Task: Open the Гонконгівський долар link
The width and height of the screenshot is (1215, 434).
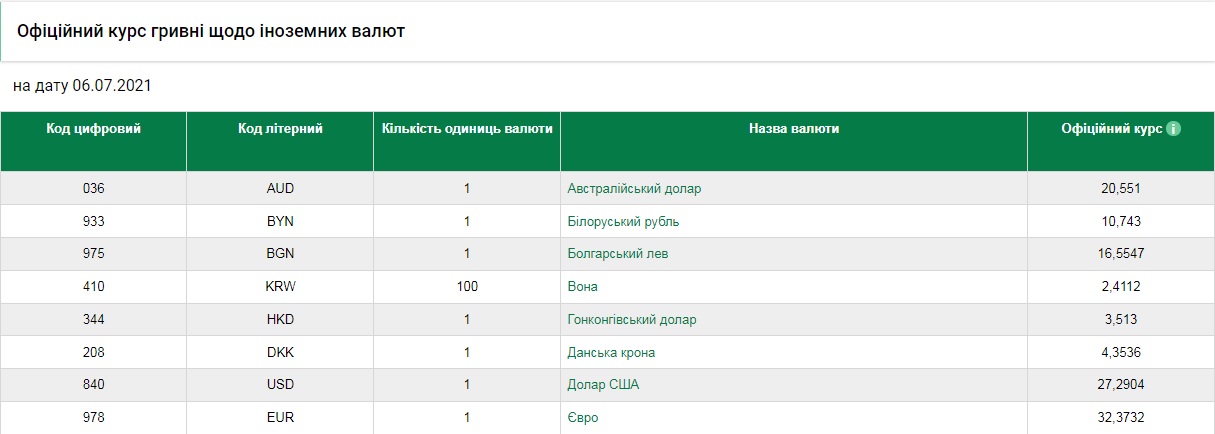Action: pyautogui.click(x=632, y=320)
